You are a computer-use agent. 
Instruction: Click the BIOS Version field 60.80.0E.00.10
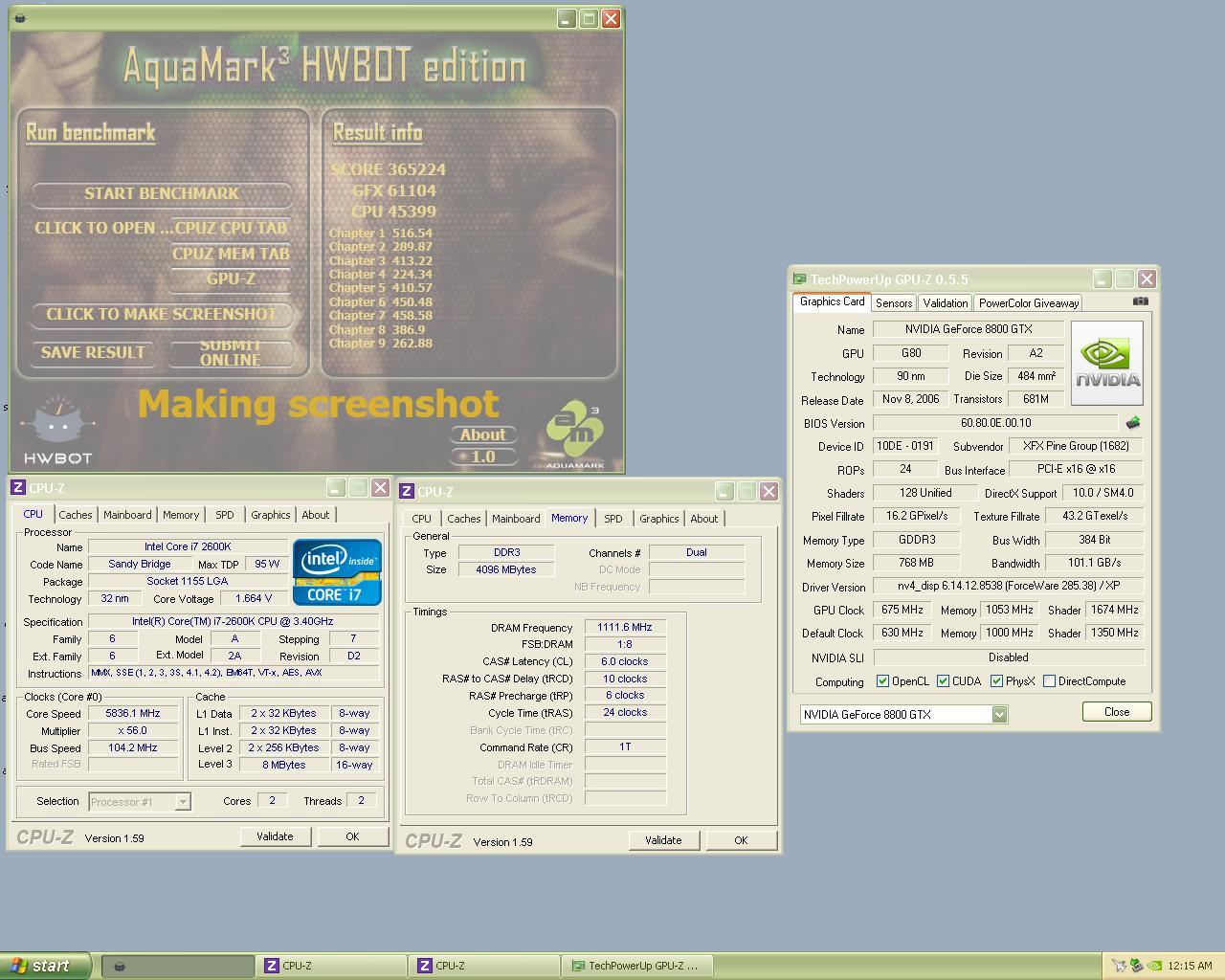pos(995,422)
